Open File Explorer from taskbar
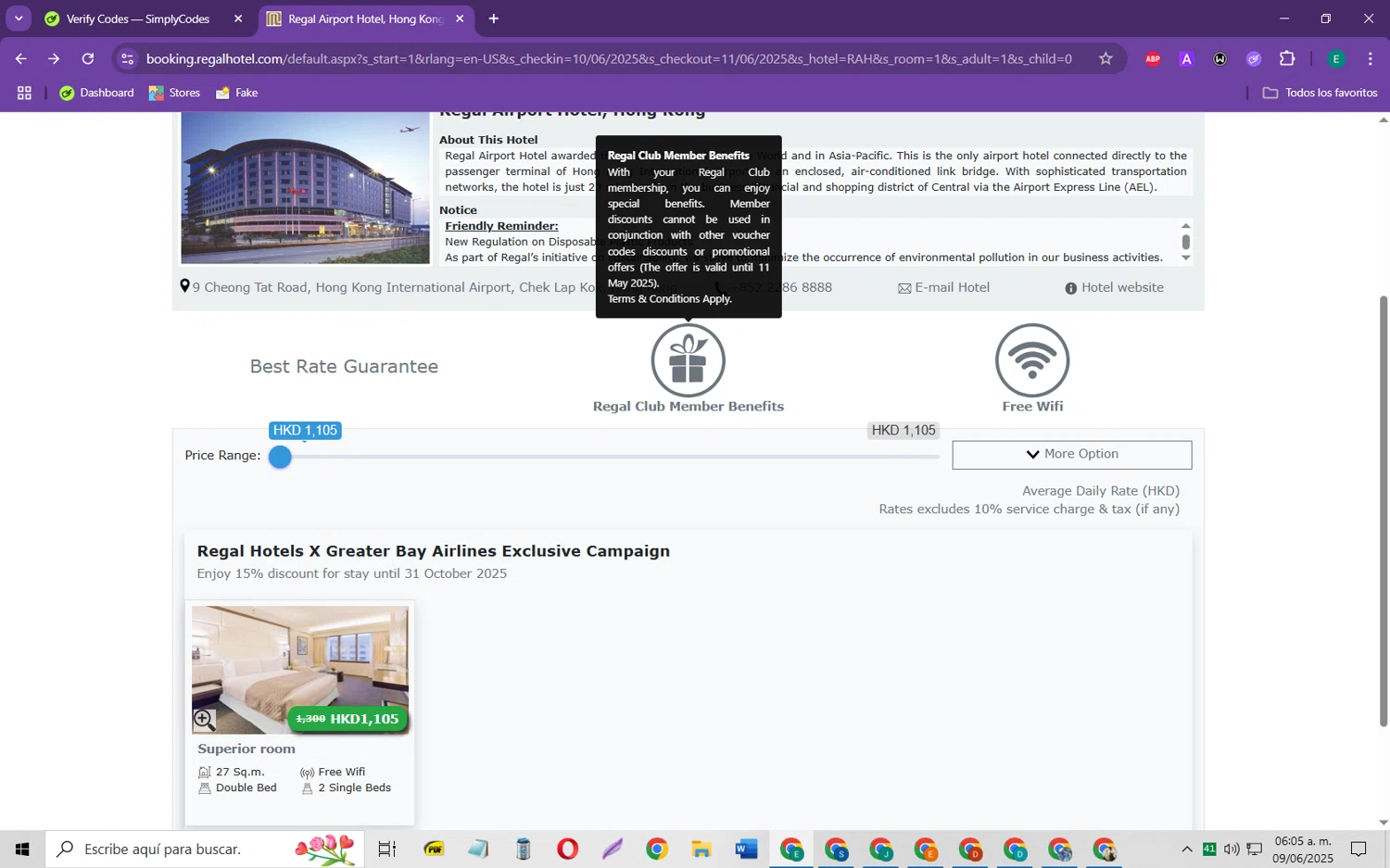The height and width of the screenshot is (868, 1390). tap(701, 849)
